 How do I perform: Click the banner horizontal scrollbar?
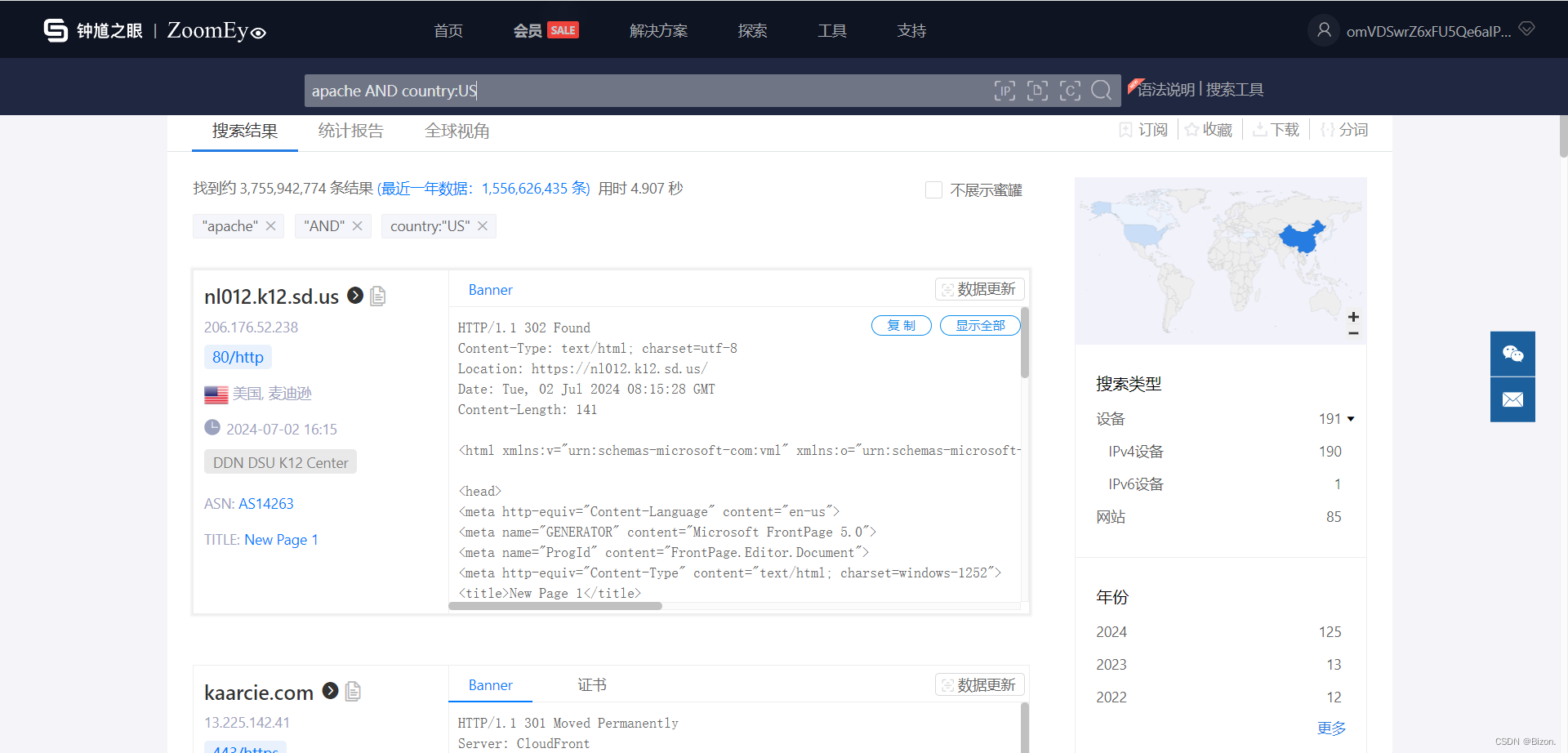coord(555,606)
